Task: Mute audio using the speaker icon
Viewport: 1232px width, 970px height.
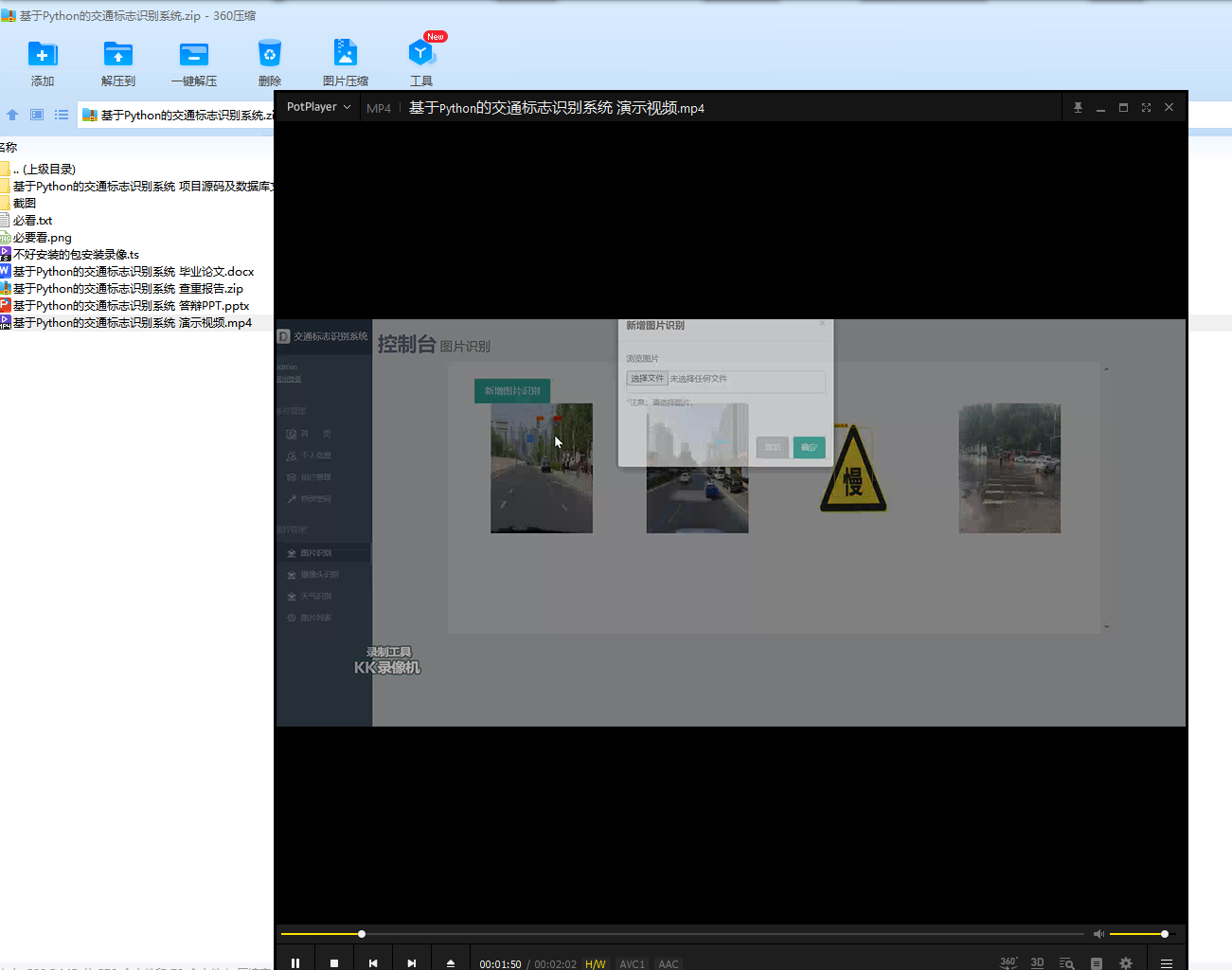Action: pyautogui.click(x=1098, y=934)
